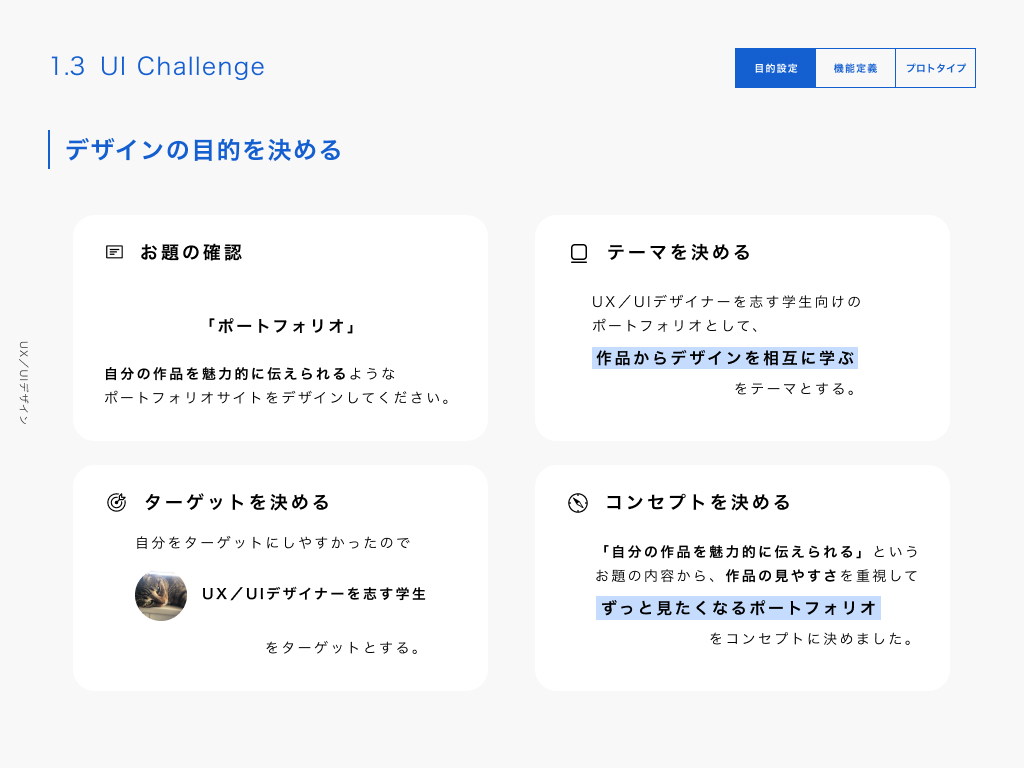Click the target icon beside ターゲットを決める
The height and width of the screenshot is (768, 1024).
coord(116,502)
